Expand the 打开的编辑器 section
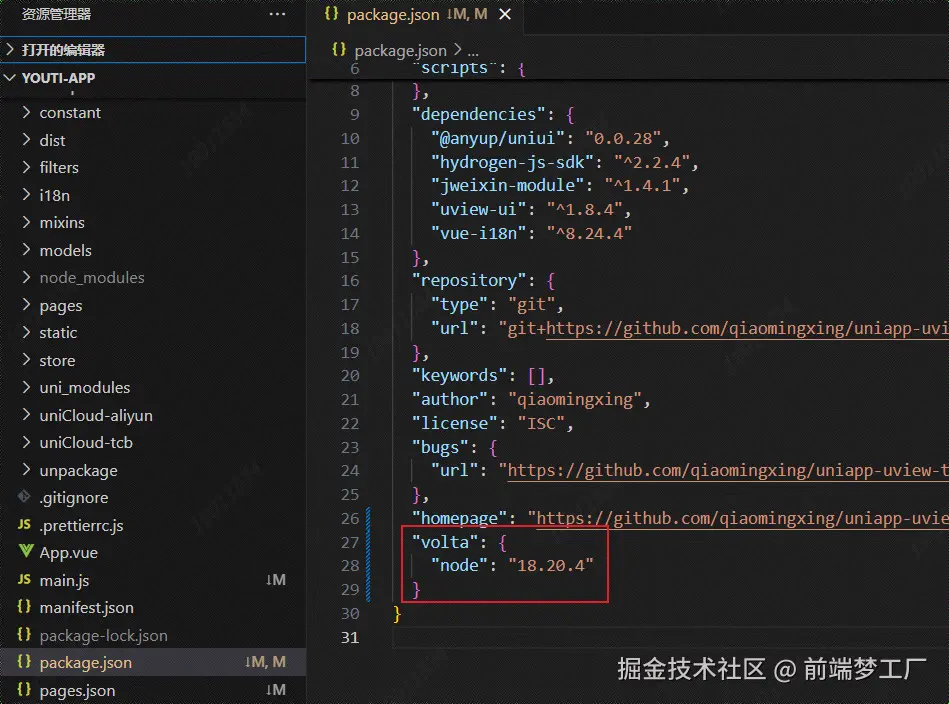The width and height of the screenshot is (949, 704). (x=153, y=50)
